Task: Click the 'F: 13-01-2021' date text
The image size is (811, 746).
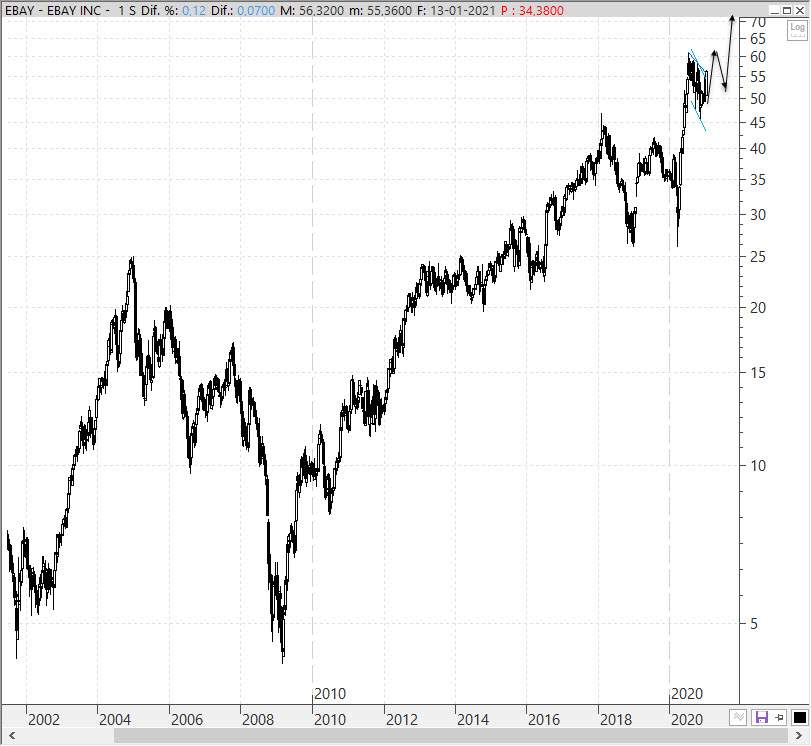Action: click(x=457, y=10)
